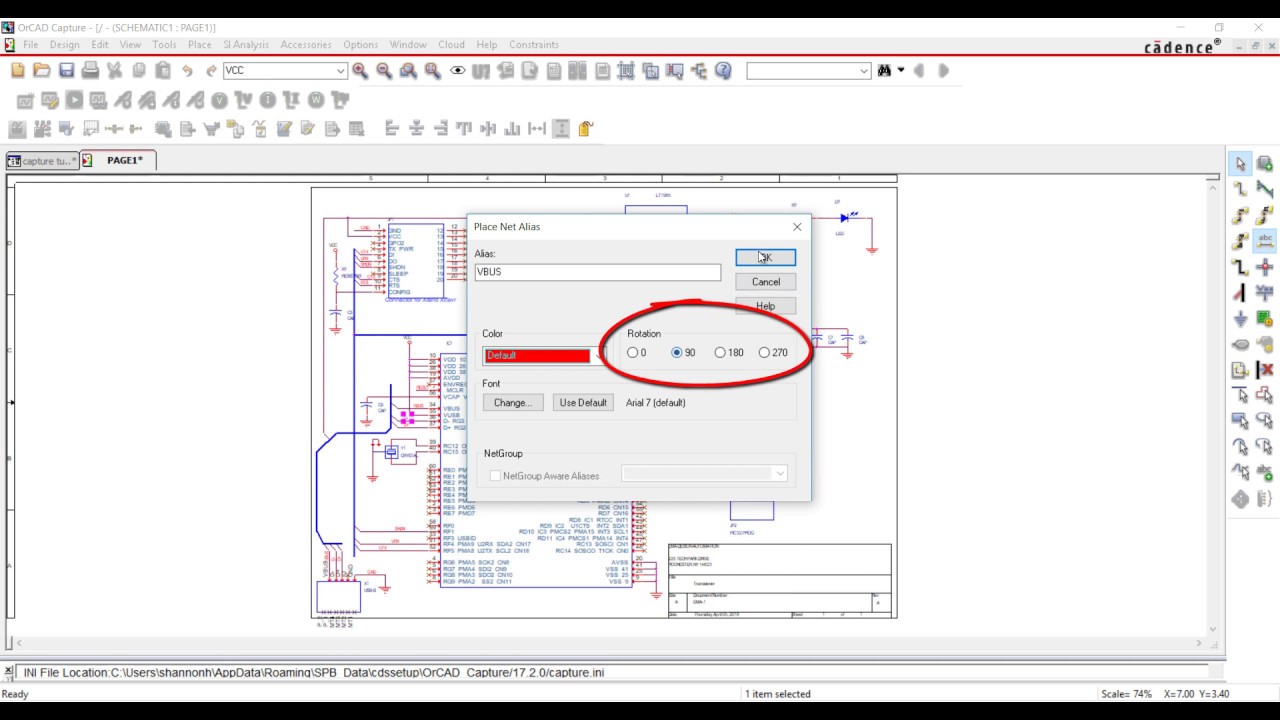Screen dimensions: 1280x720
Task: Click the Alias text field containing VBUS
Action: (597, 272)
